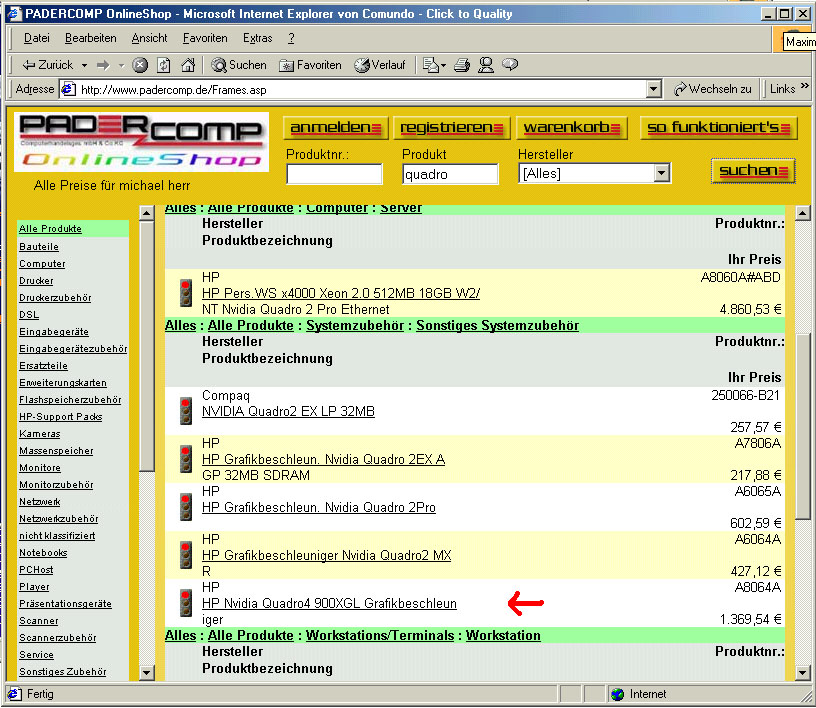
Task: Click results frame scroll down arrow
Action: click(x=803, y=673)
